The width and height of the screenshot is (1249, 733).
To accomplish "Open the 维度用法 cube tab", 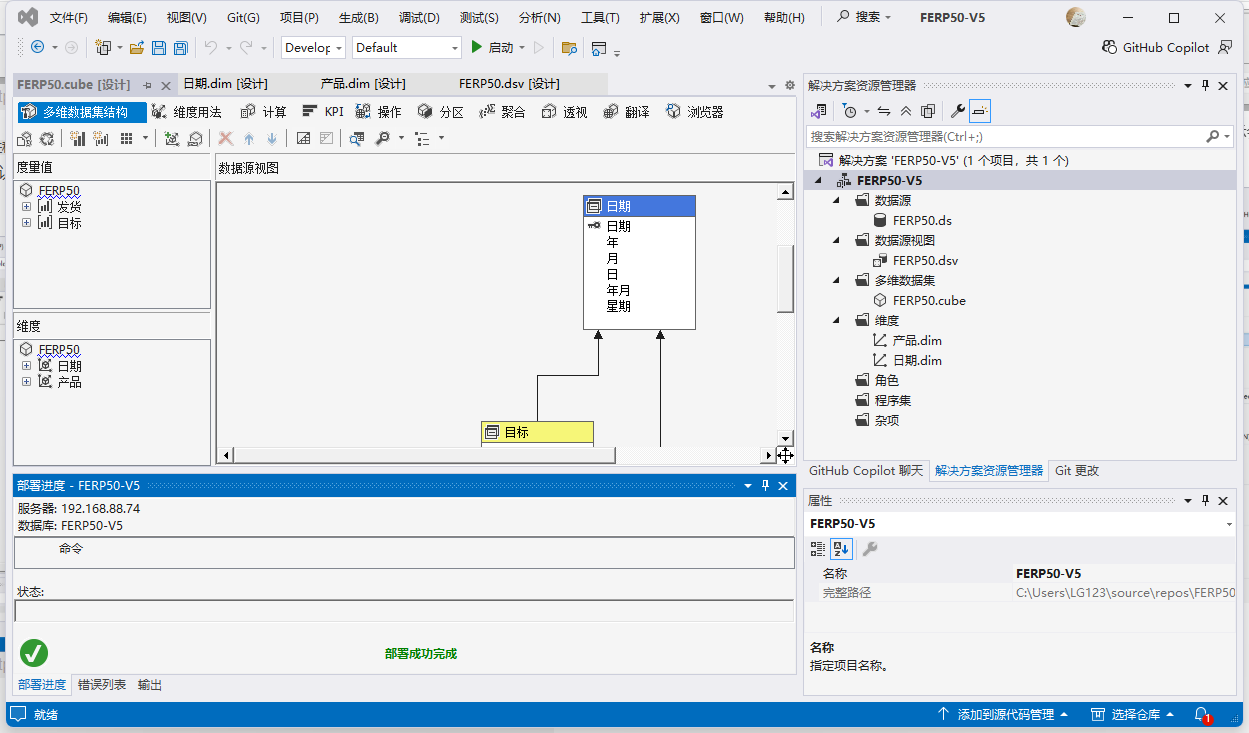I will pos(187,112).
